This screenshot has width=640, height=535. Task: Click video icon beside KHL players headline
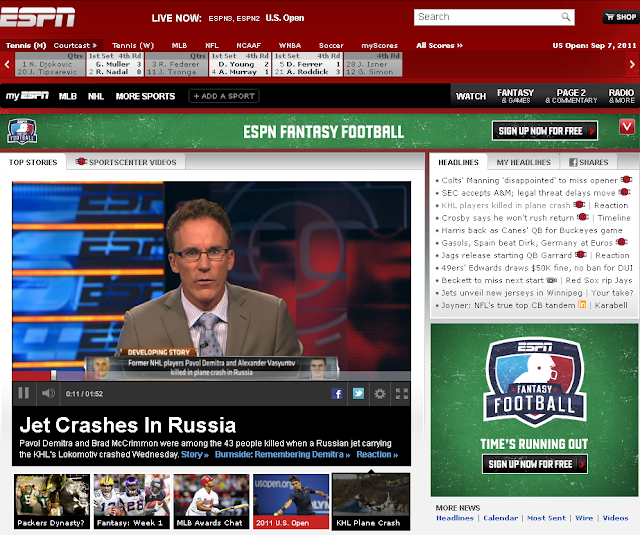(x=579, y=204)
